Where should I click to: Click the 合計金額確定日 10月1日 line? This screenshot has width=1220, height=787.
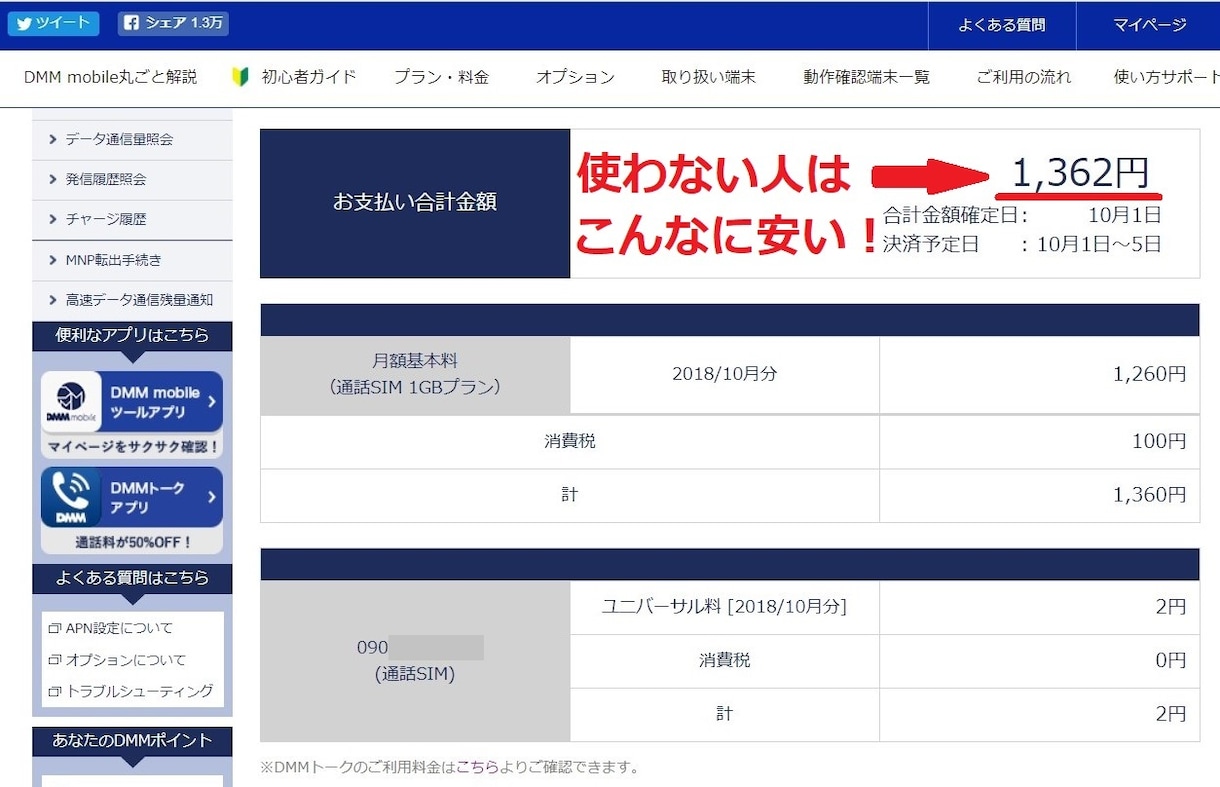click(x=1022, y=215)
